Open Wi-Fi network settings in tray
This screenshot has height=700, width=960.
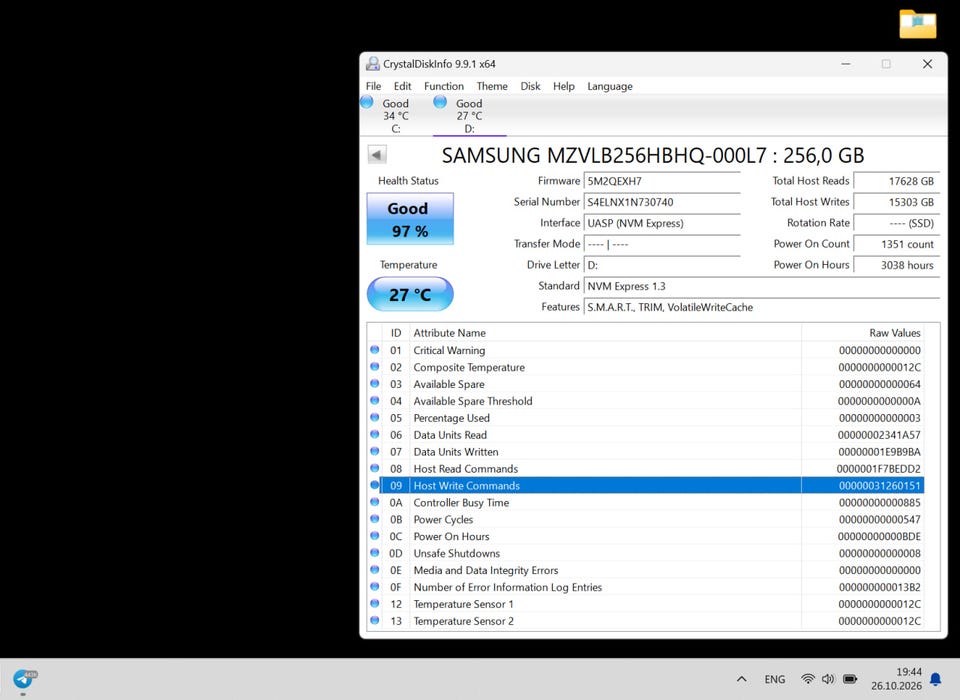pos(808,679)
